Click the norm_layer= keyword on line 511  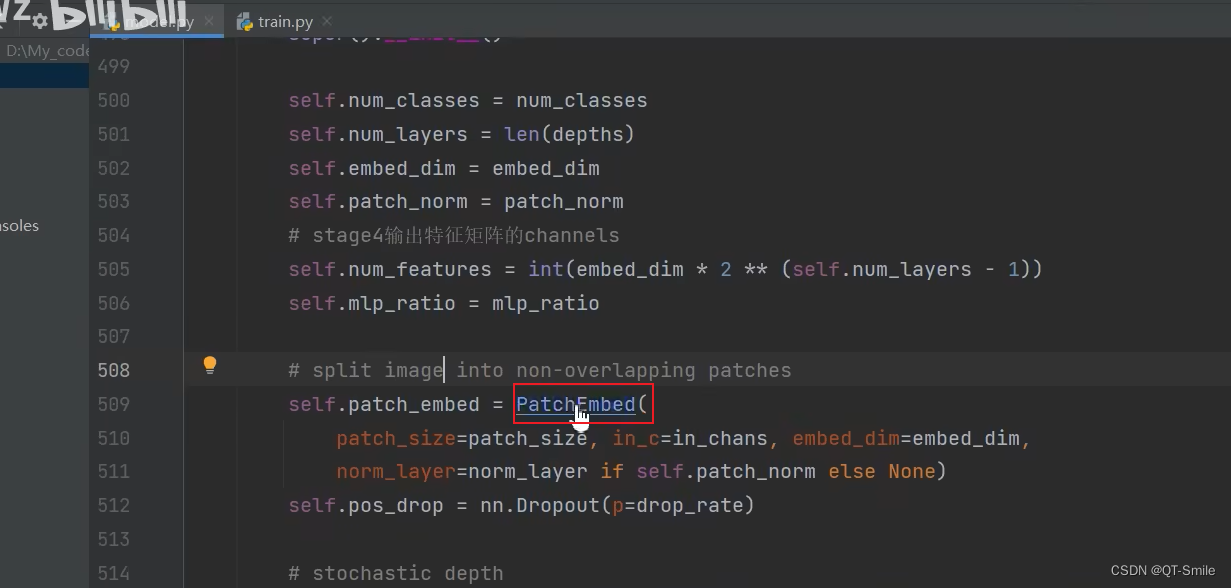pyautogui.click(x=402, y=471)
